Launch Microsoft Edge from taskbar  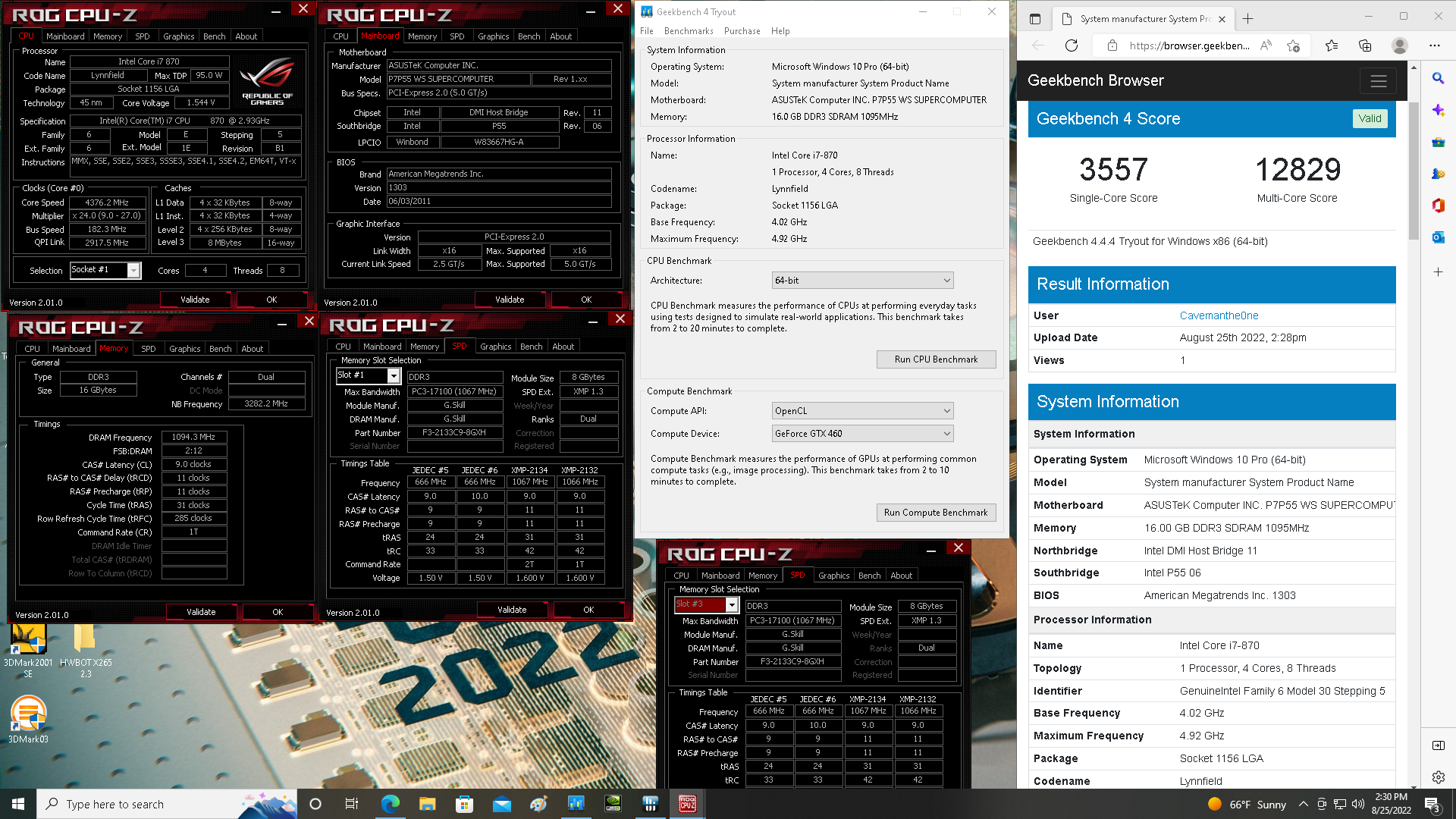coord(390,804)
